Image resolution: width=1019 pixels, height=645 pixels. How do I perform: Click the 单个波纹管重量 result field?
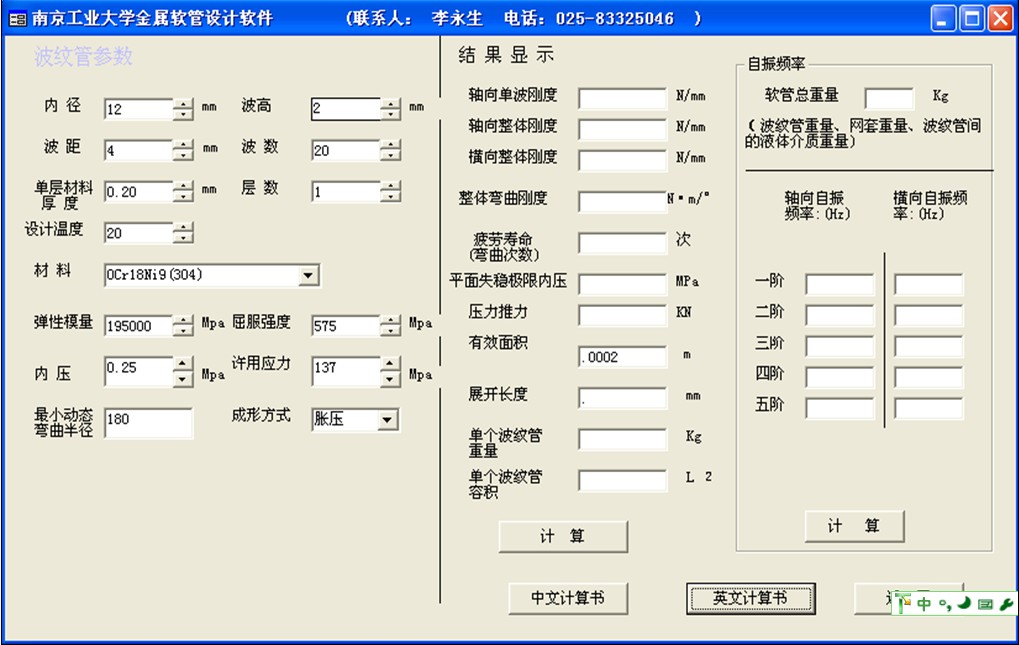pos(623,440)
